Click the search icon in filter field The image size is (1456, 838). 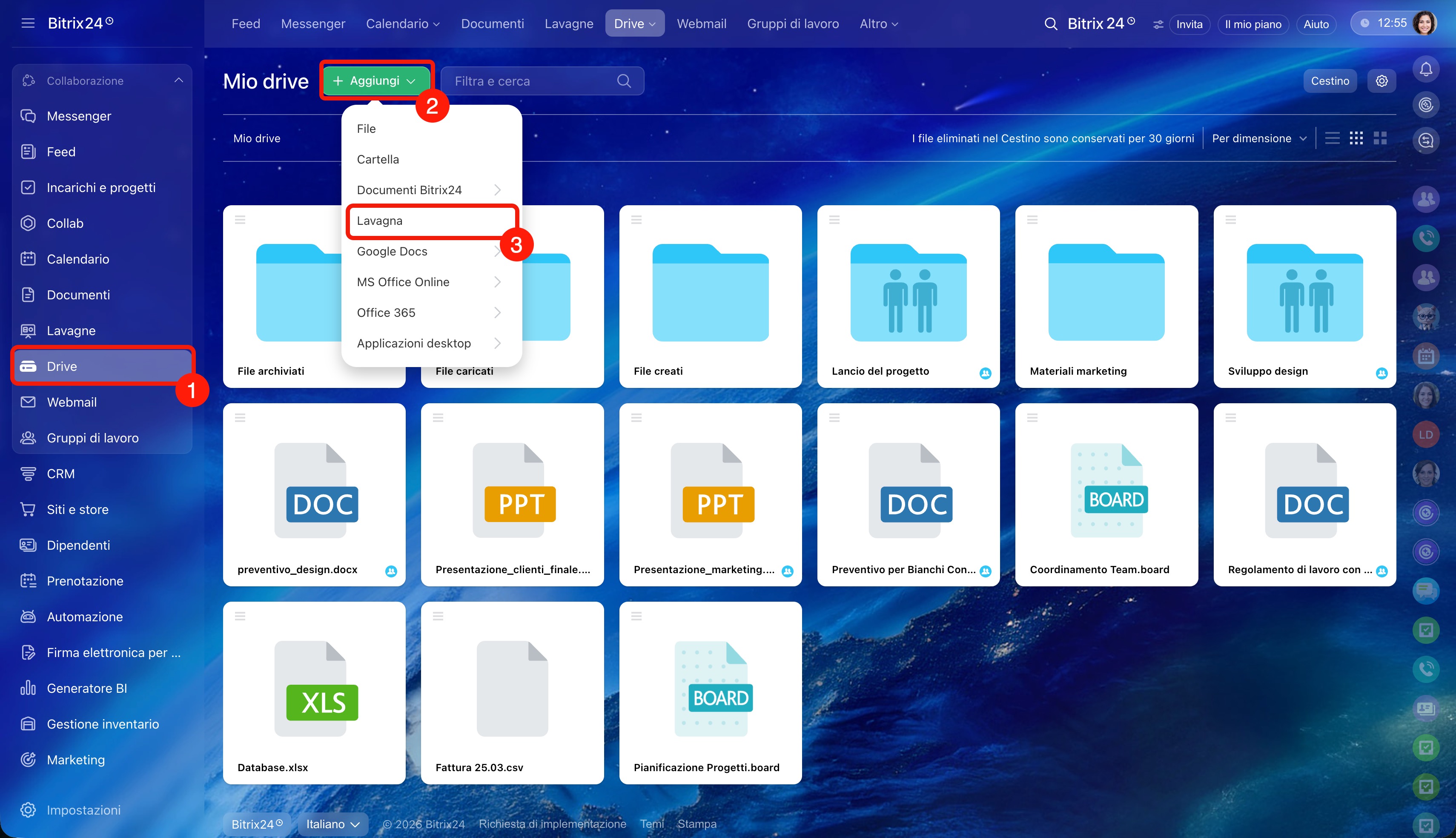624,81
